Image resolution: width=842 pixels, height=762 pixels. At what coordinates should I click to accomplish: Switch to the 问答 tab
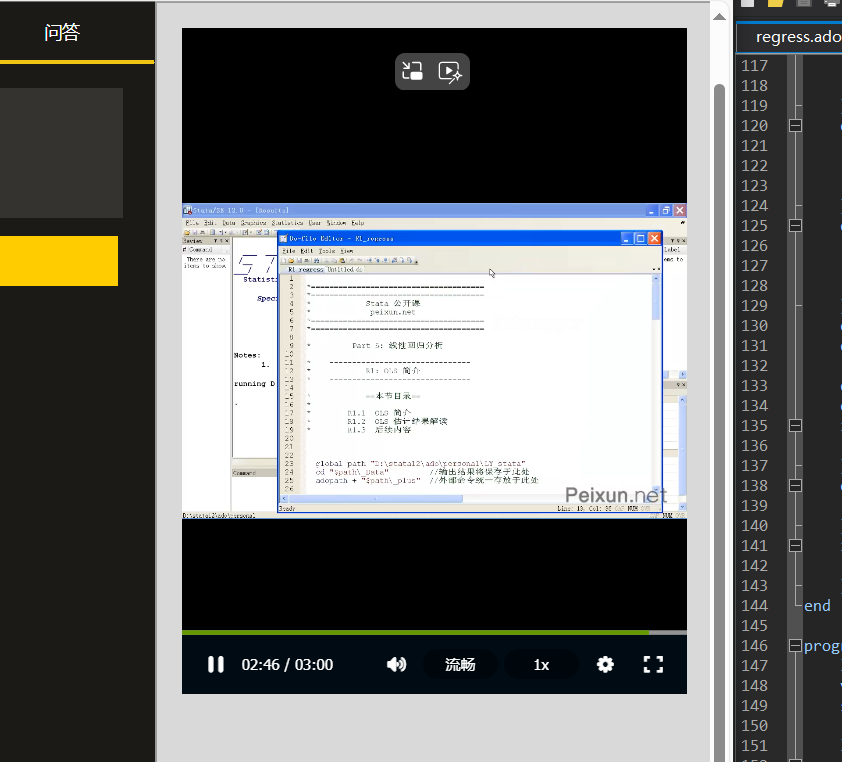[x=62, y=32]
